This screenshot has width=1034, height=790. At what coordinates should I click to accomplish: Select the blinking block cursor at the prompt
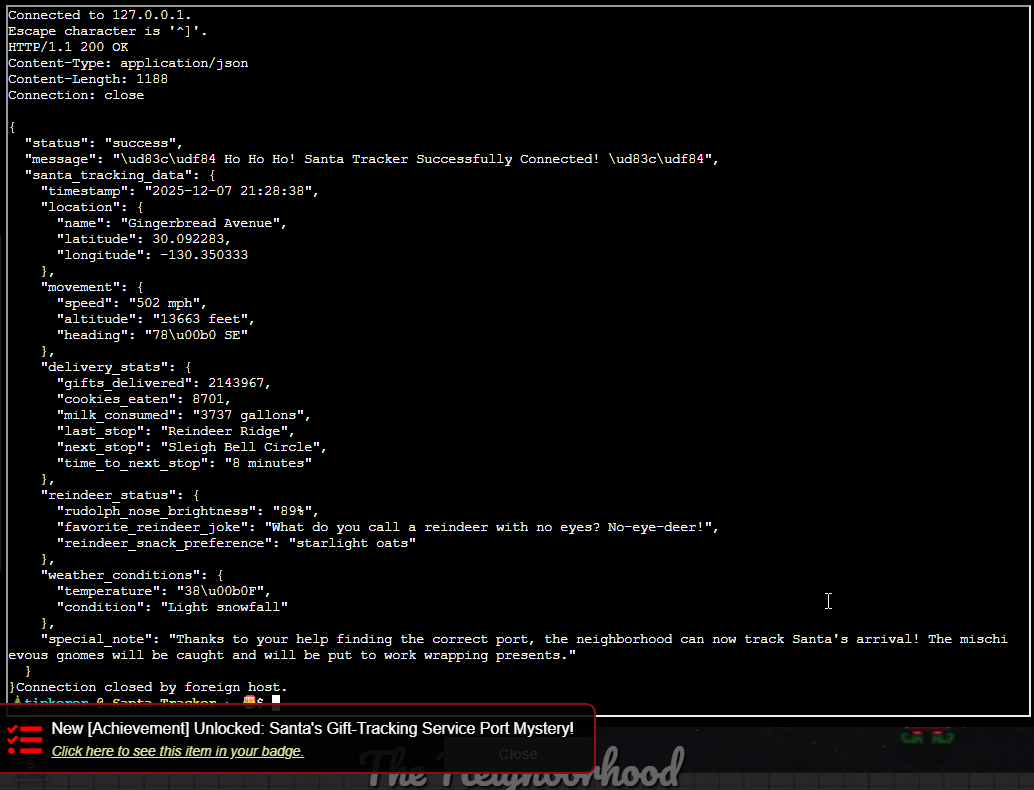pyautogui.click(x=276, y=701)
